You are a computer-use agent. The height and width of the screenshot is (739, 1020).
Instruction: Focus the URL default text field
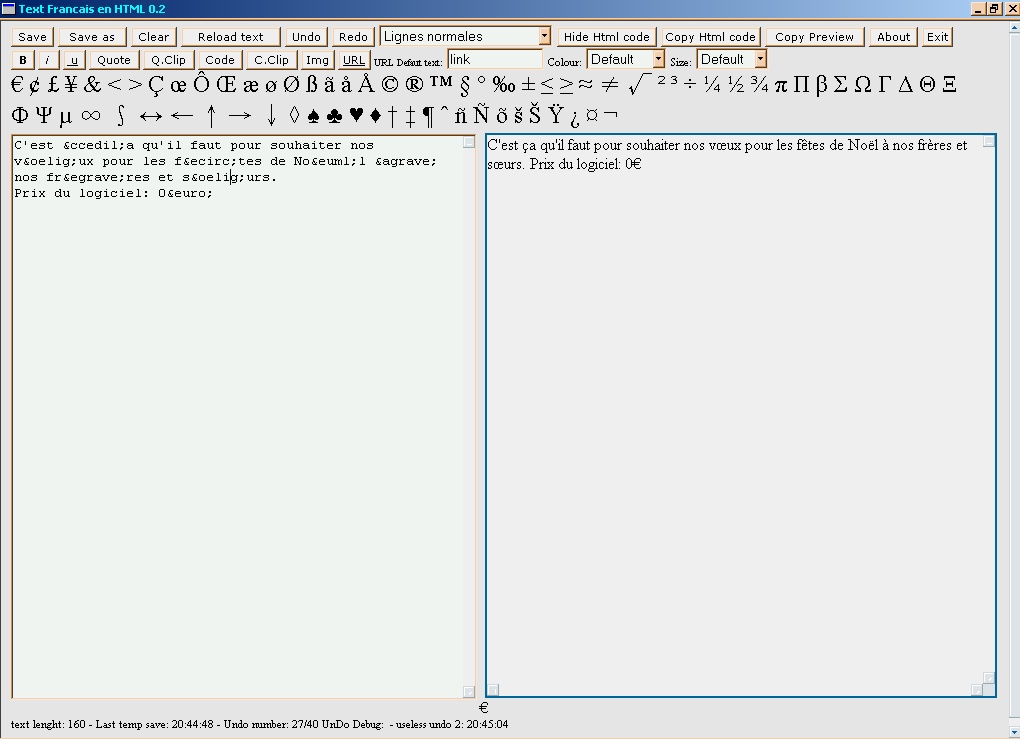[494, 59]
